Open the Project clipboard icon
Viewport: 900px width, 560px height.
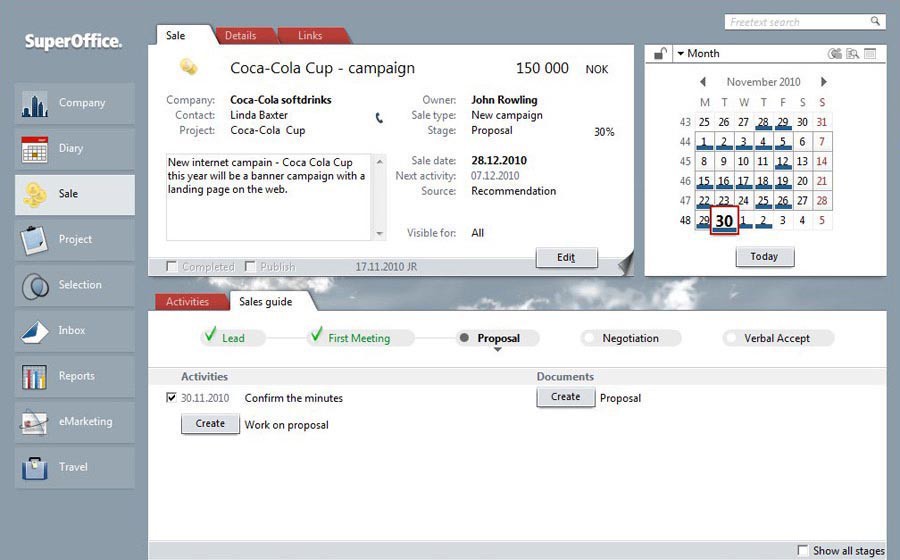click(34, 240)
